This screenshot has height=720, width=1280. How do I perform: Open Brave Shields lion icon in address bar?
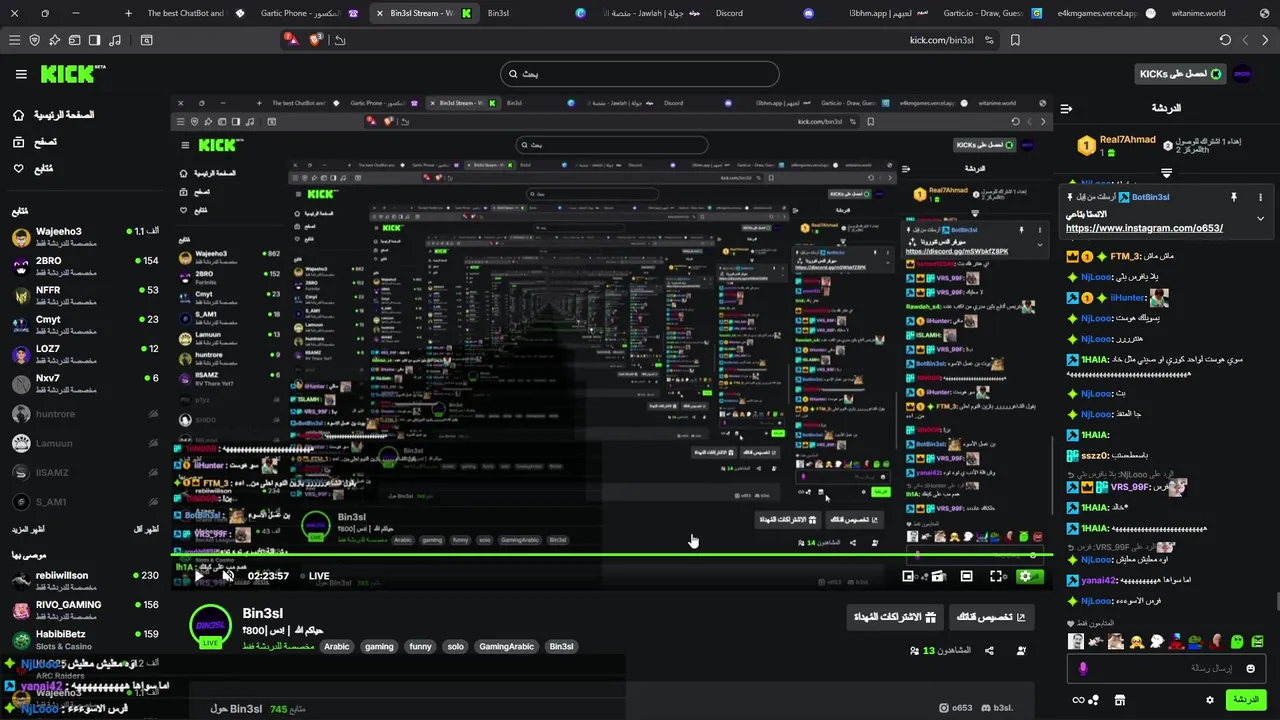[x=316, y=40]
